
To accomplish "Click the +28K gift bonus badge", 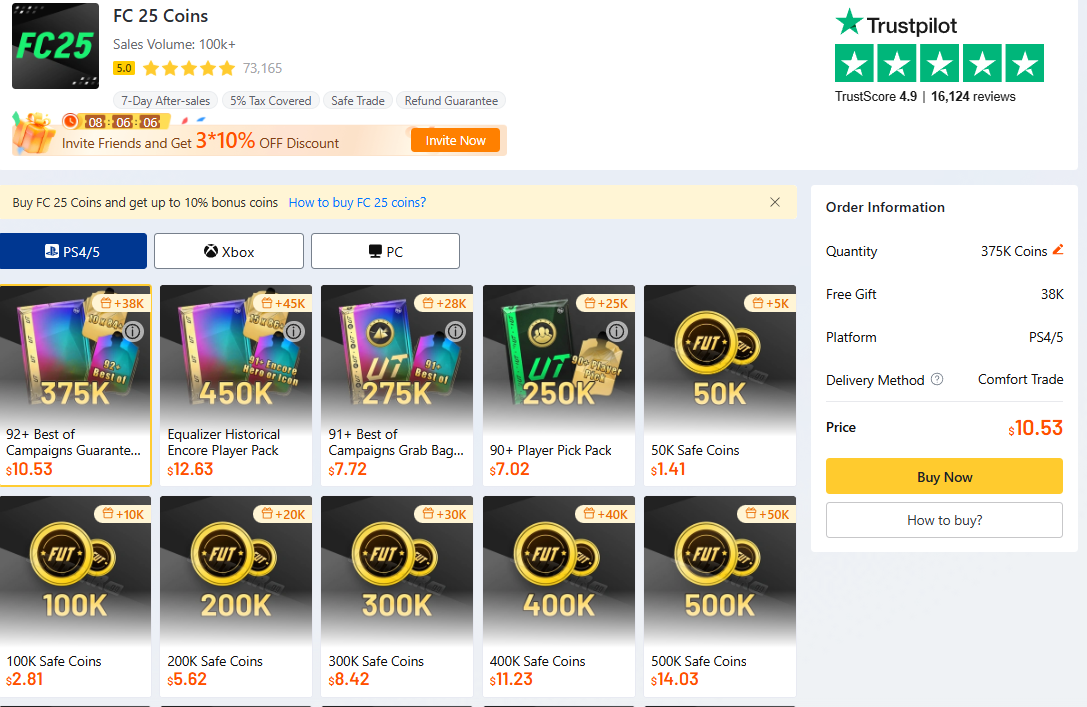I will click(x=444, y=303).
